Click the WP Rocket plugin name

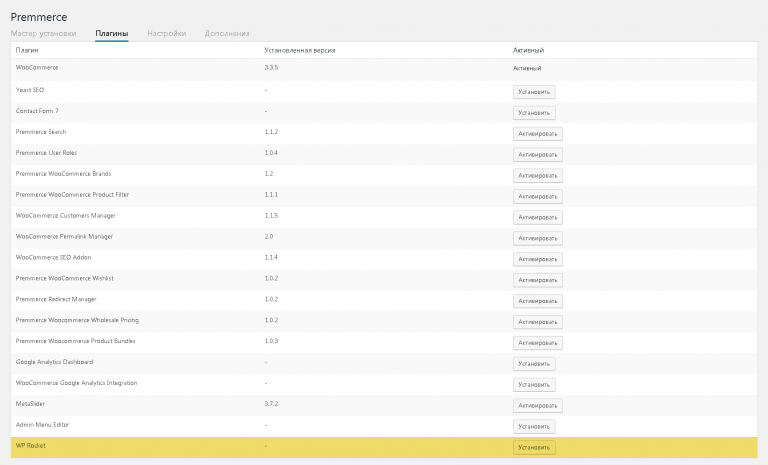pos(30,446)
